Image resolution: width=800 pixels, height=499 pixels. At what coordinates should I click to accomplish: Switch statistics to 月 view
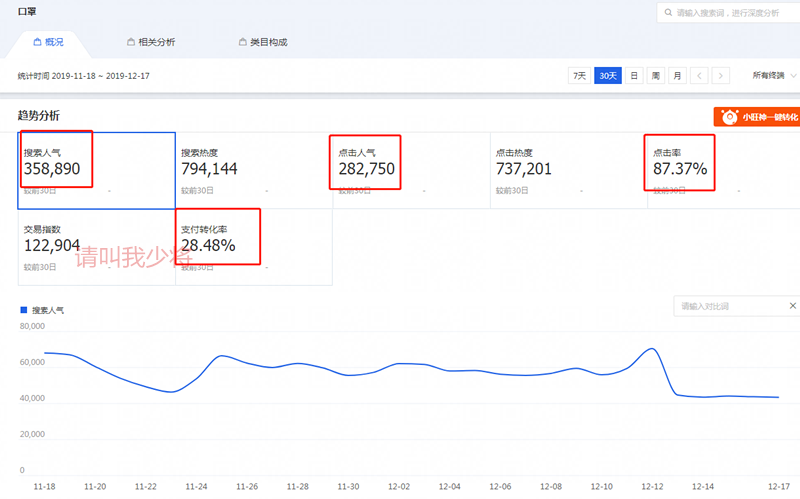click(677, 76)
